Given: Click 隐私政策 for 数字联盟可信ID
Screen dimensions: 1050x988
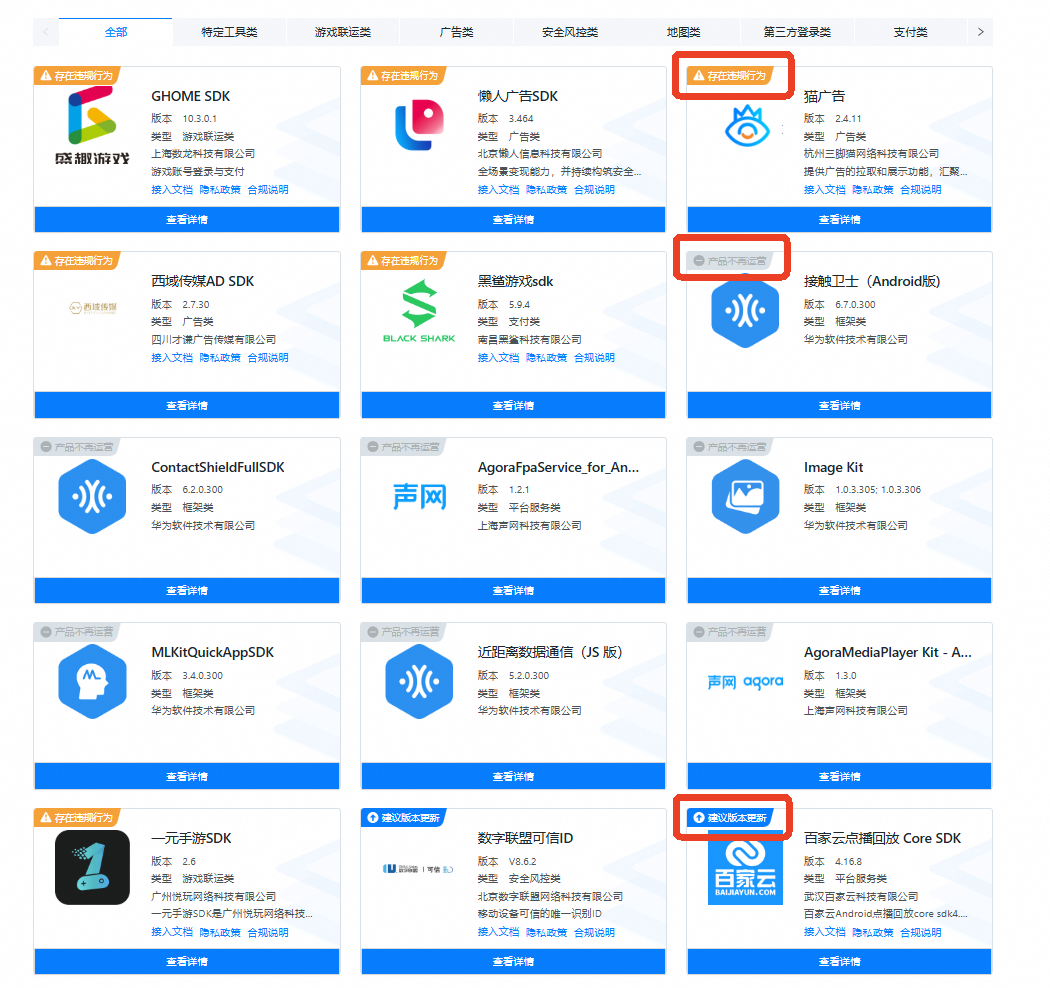Looking at the screenshot, I should (x=546, y=932).
